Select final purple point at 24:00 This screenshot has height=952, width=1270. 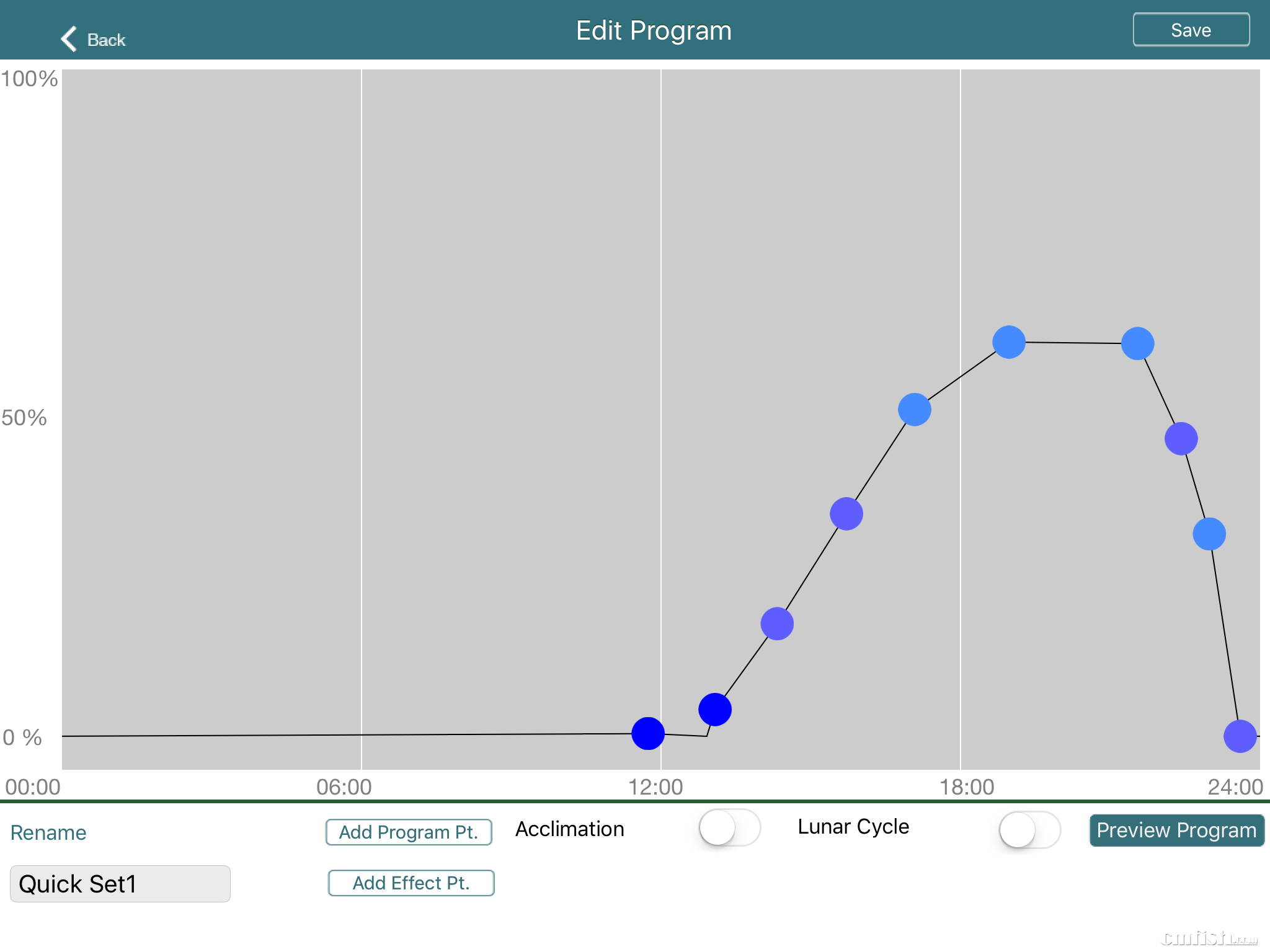point(1240,736)
